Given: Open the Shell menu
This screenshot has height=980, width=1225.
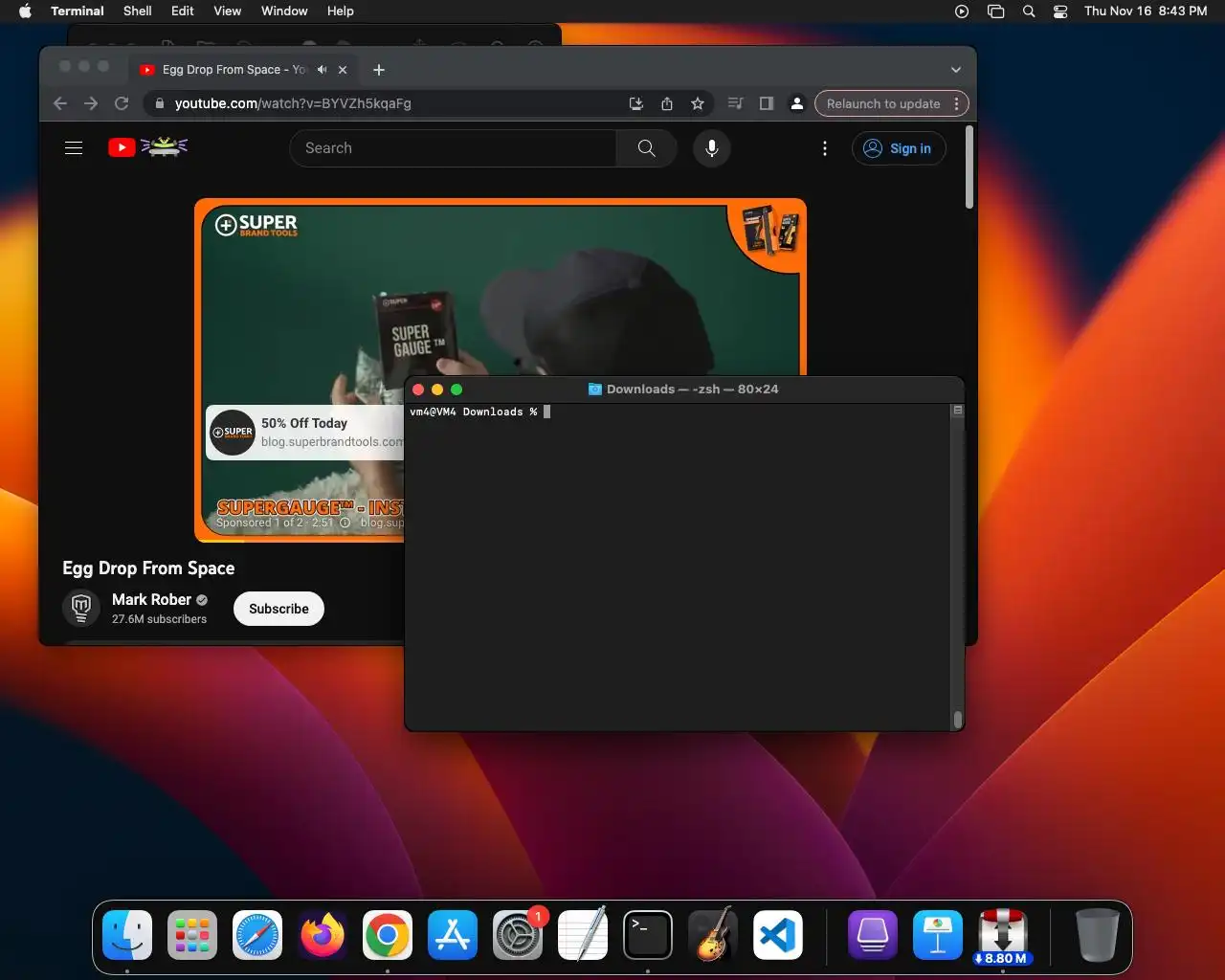Looking at the screenshot, I should pyautogui.click(x=138, y=11).
